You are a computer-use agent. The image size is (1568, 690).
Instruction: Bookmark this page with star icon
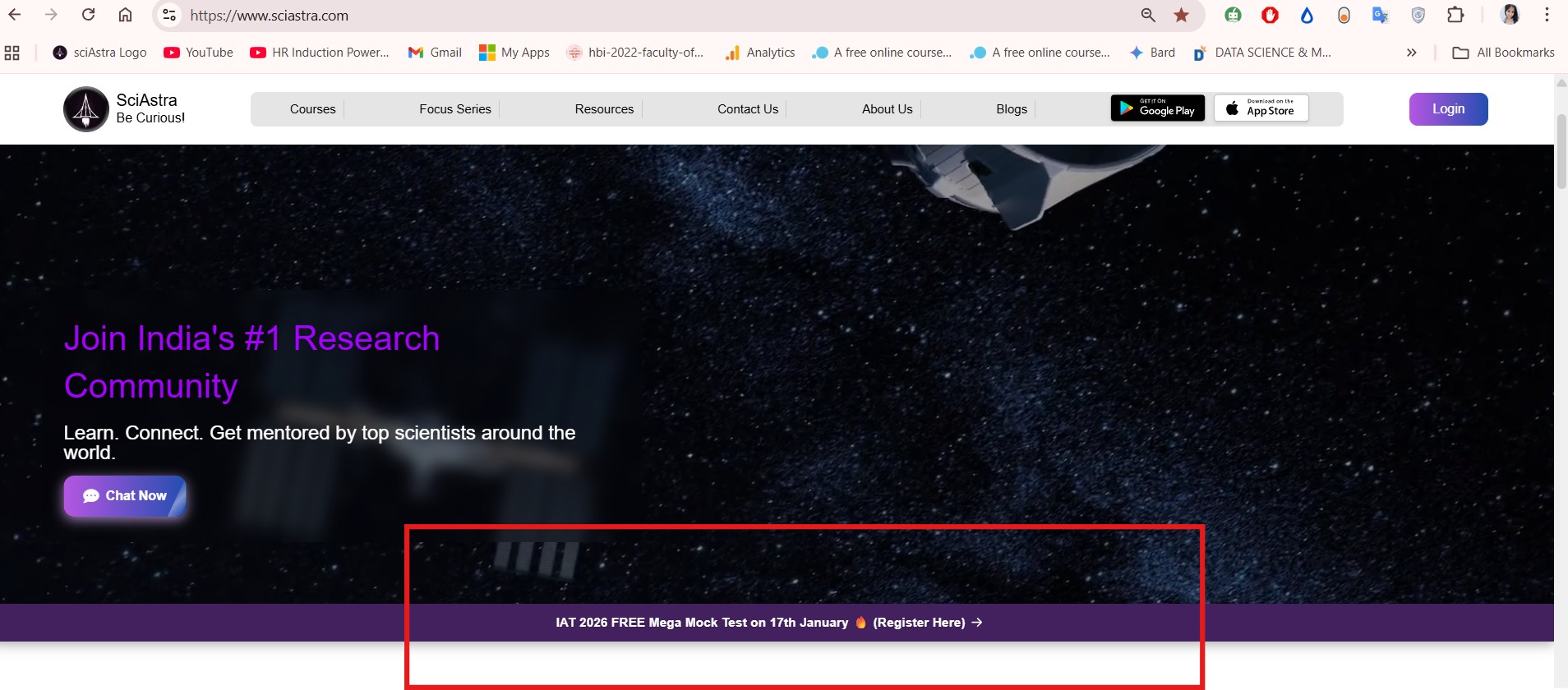pos(1181,15)
